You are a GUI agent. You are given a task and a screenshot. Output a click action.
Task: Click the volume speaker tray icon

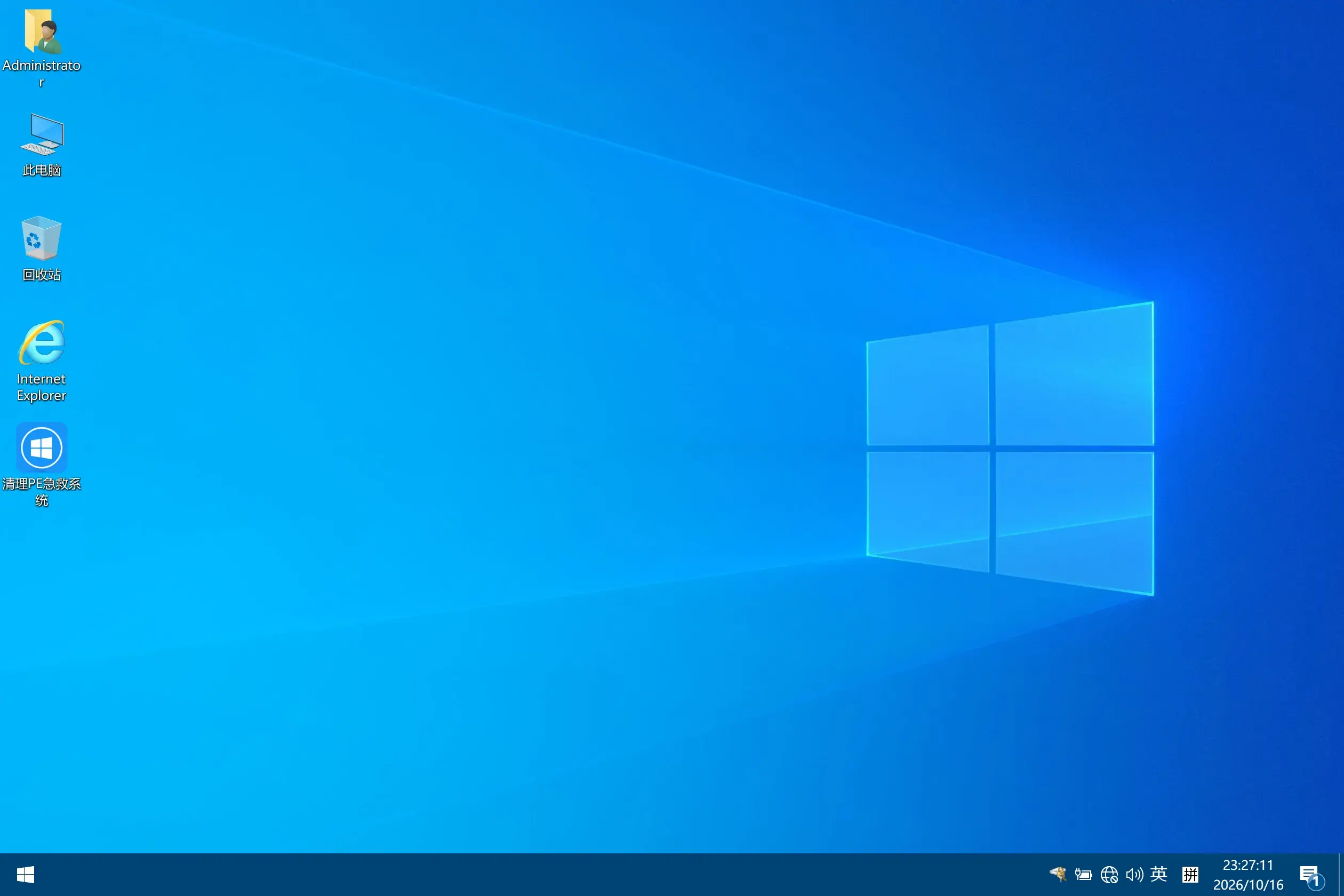[x=1134, y=874]
